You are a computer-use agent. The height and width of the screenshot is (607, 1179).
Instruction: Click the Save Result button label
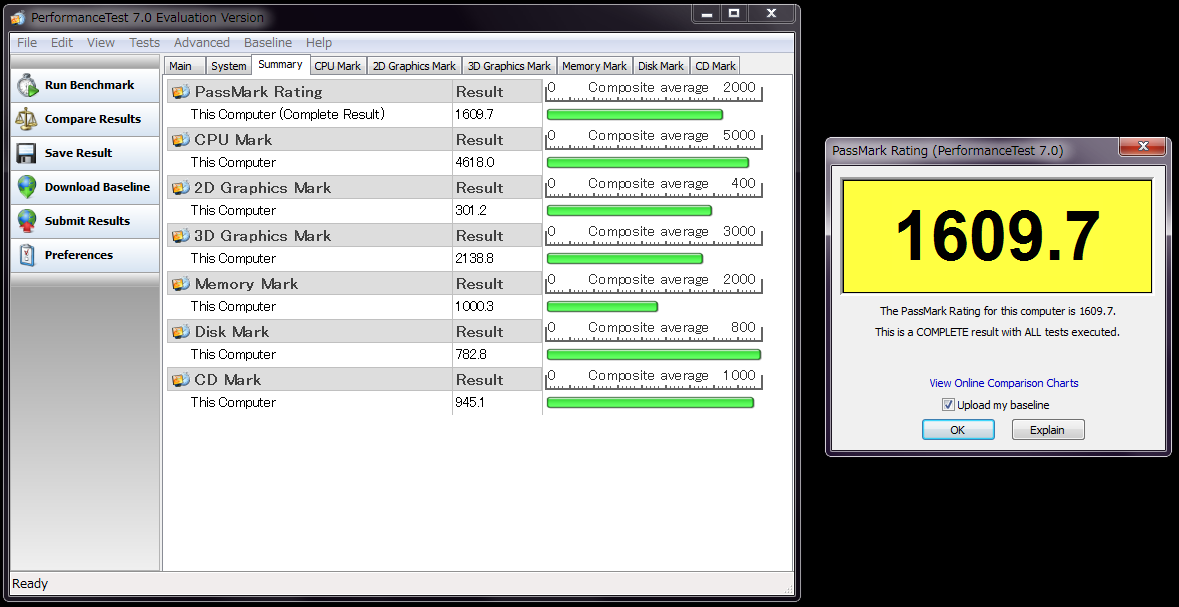tap(78, 153)
